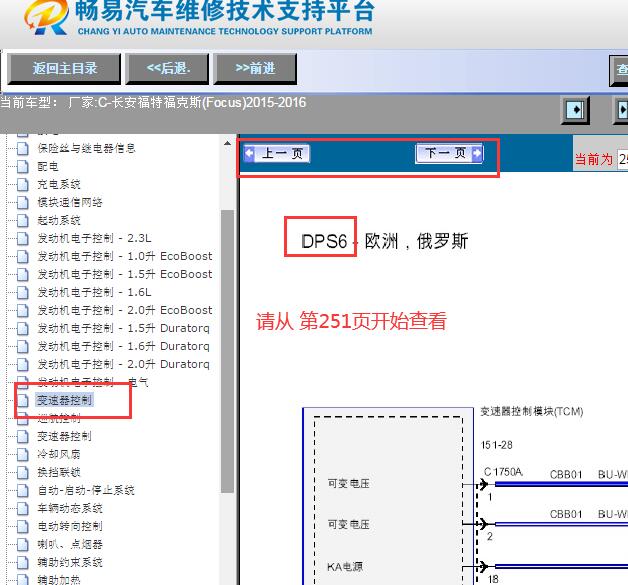Viewport: 628px width, 585px height.
Task: Click the right-arrow panel toggle button
Action: coord(575,110)
